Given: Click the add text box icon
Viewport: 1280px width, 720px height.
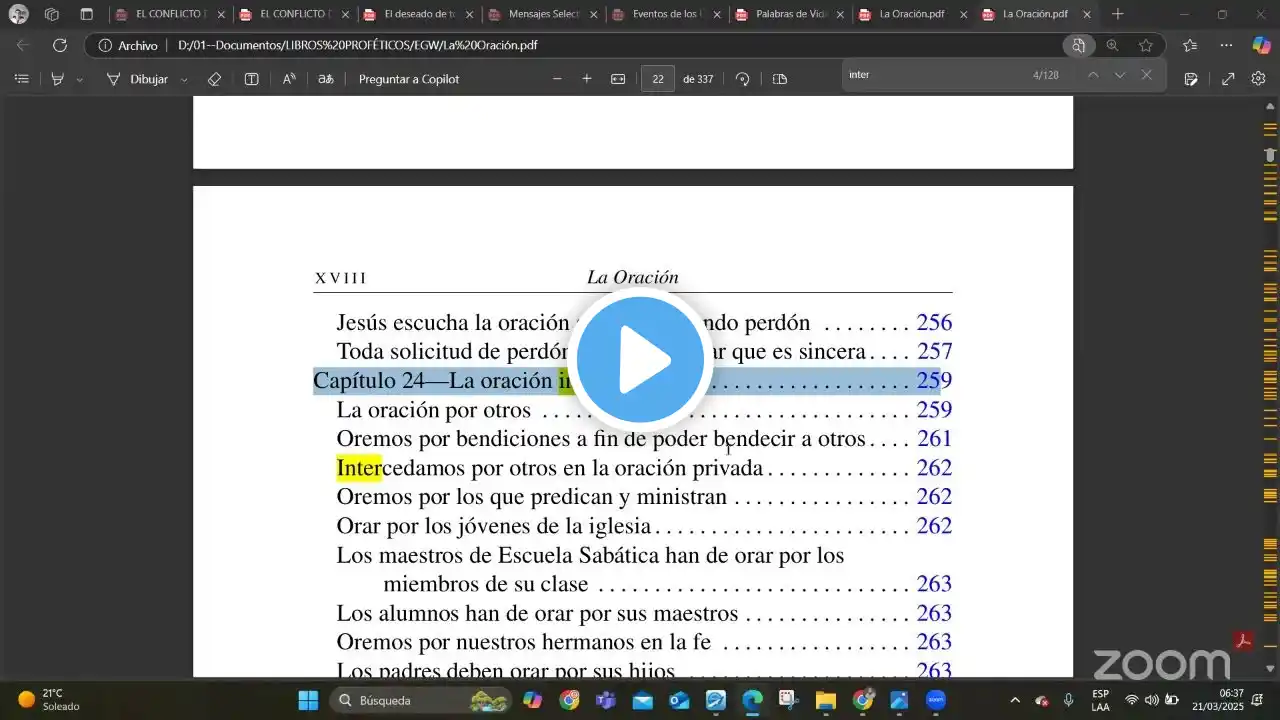Looking at the screenshot, I should tap(251, 79).
